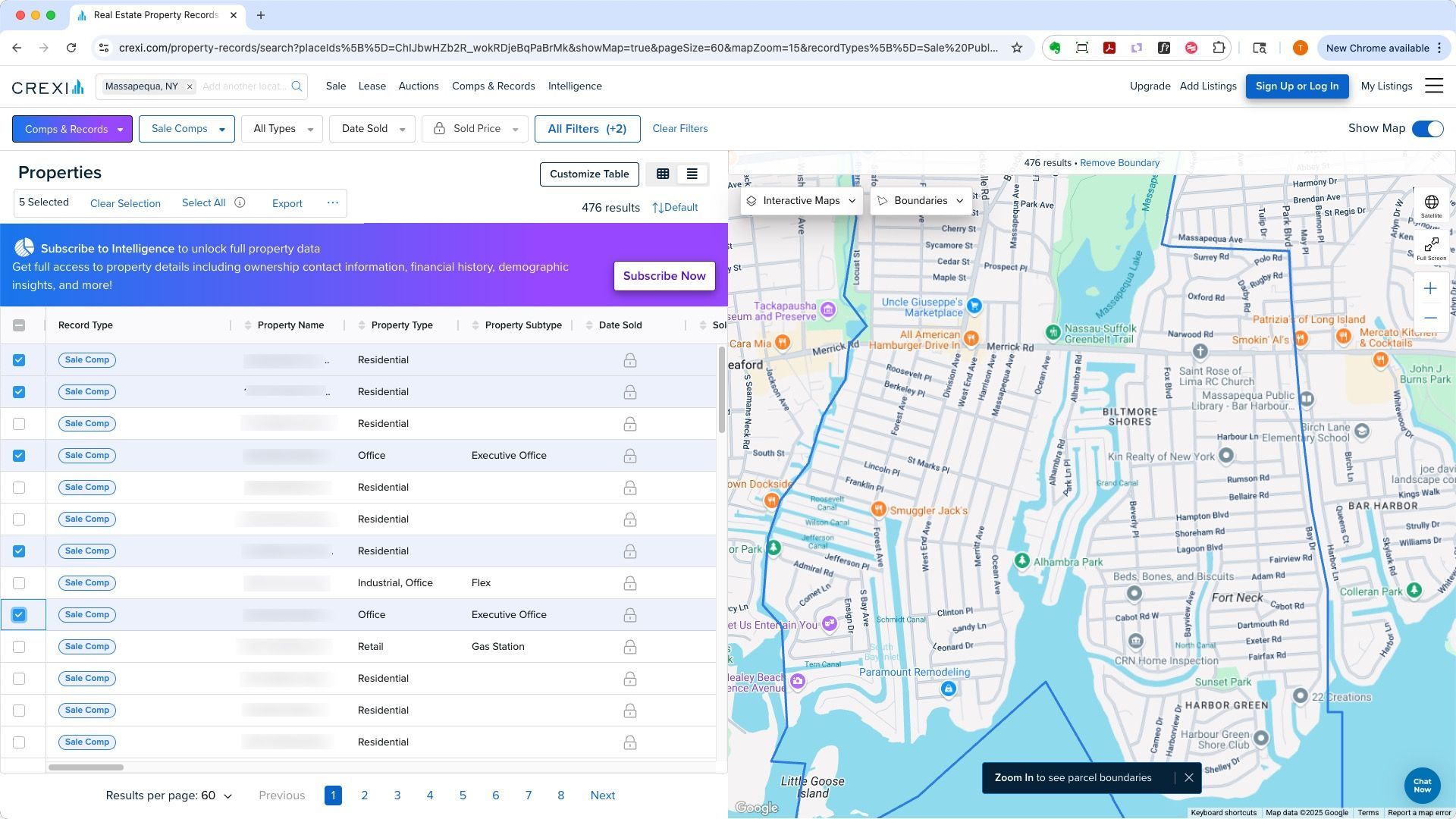Open the Intelligence nav menu item
The width and height of the screenshot is (1456, 819).
tap(575, 86)
